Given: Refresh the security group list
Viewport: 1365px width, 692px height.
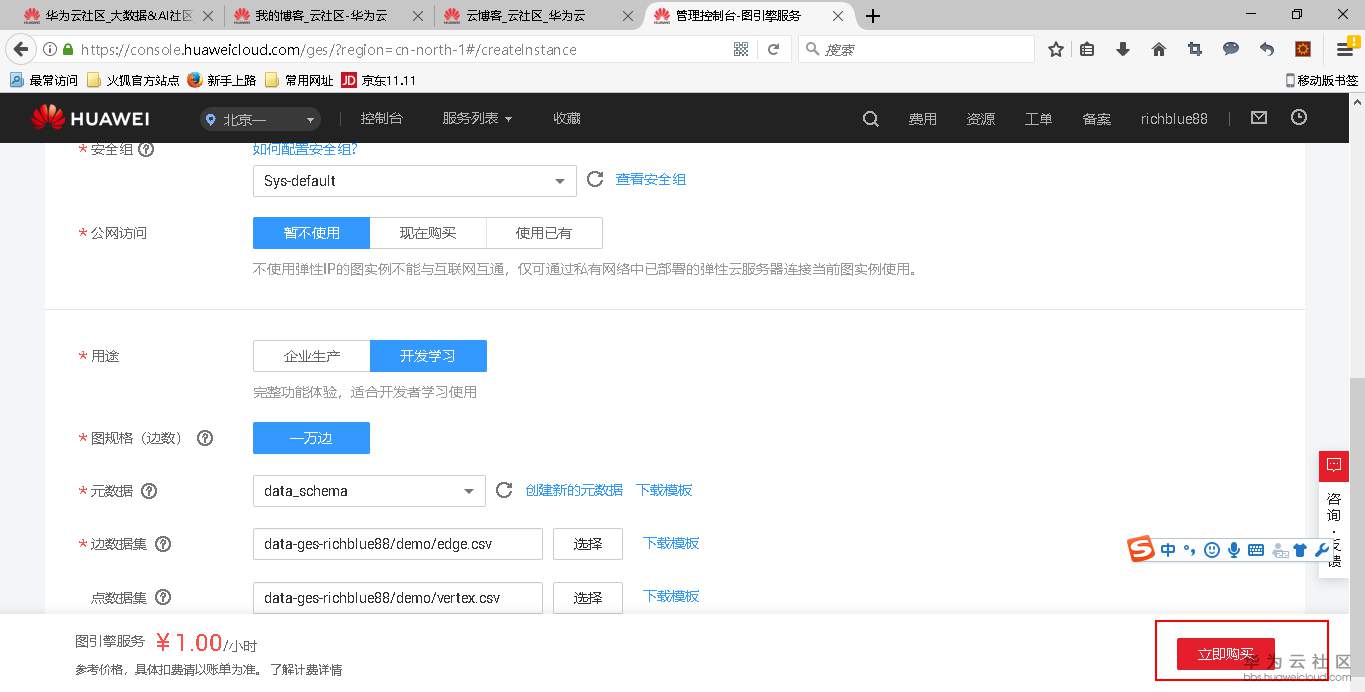Looking at the screenshot, I should point(595,178).
